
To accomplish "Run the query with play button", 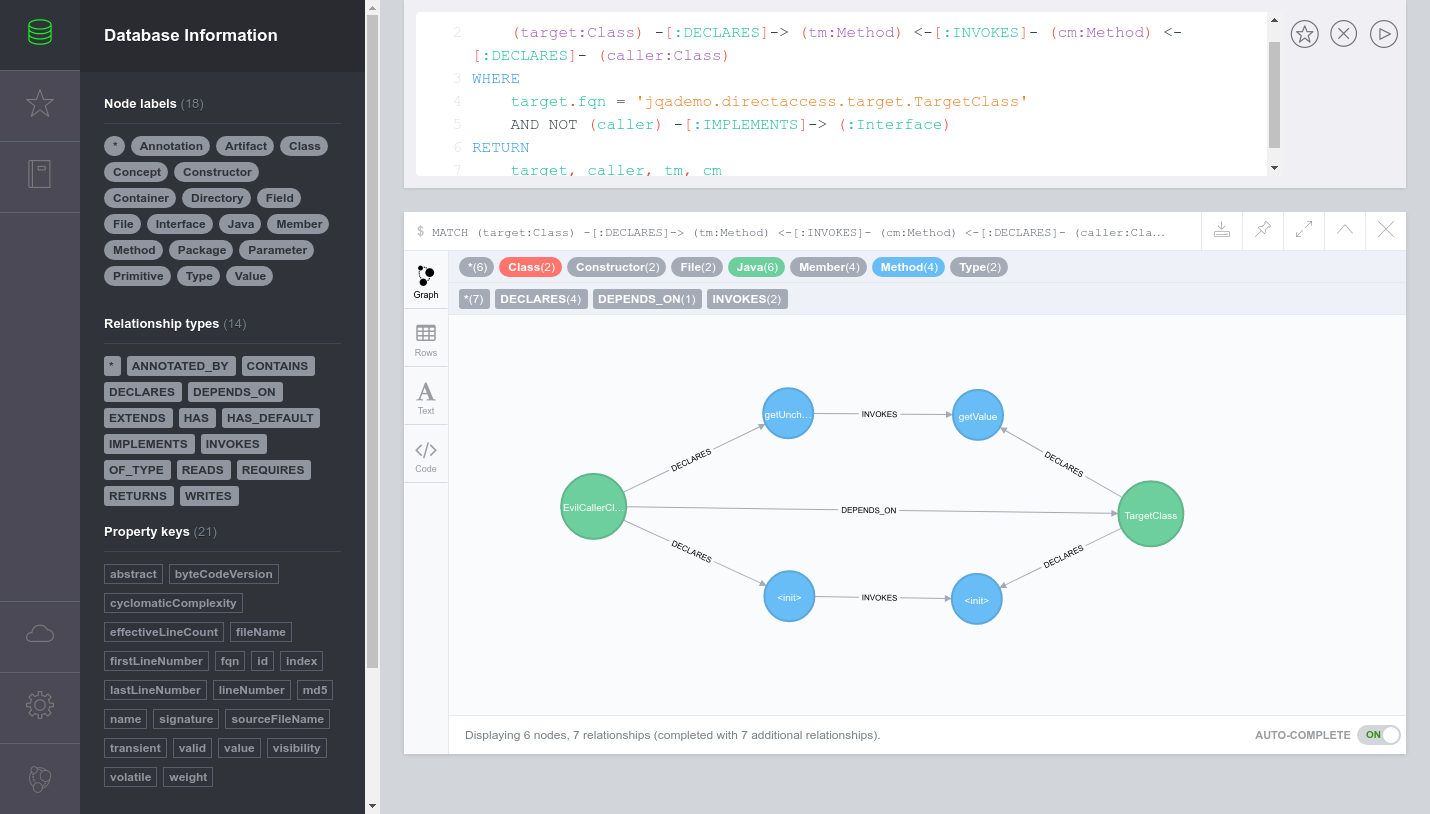I will [x=1383, y=34].
